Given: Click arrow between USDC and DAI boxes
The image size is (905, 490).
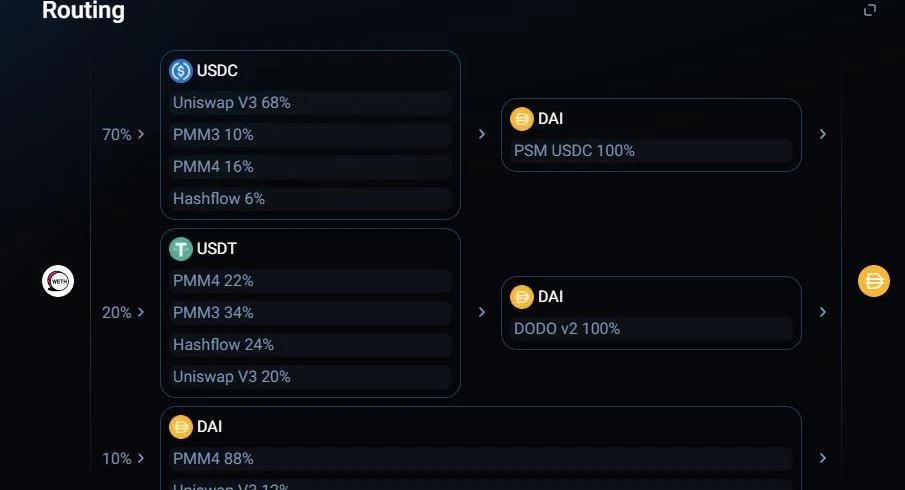Looking at the screenshot, I should click(481, 134).
